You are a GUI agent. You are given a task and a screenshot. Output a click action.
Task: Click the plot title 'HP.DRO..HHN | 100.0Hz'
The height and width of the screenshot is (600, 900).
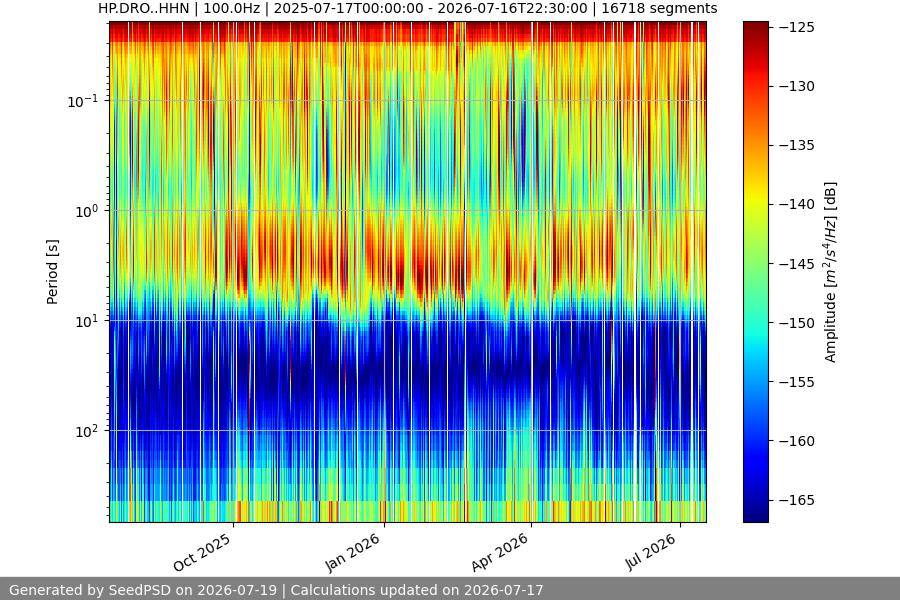178,9
